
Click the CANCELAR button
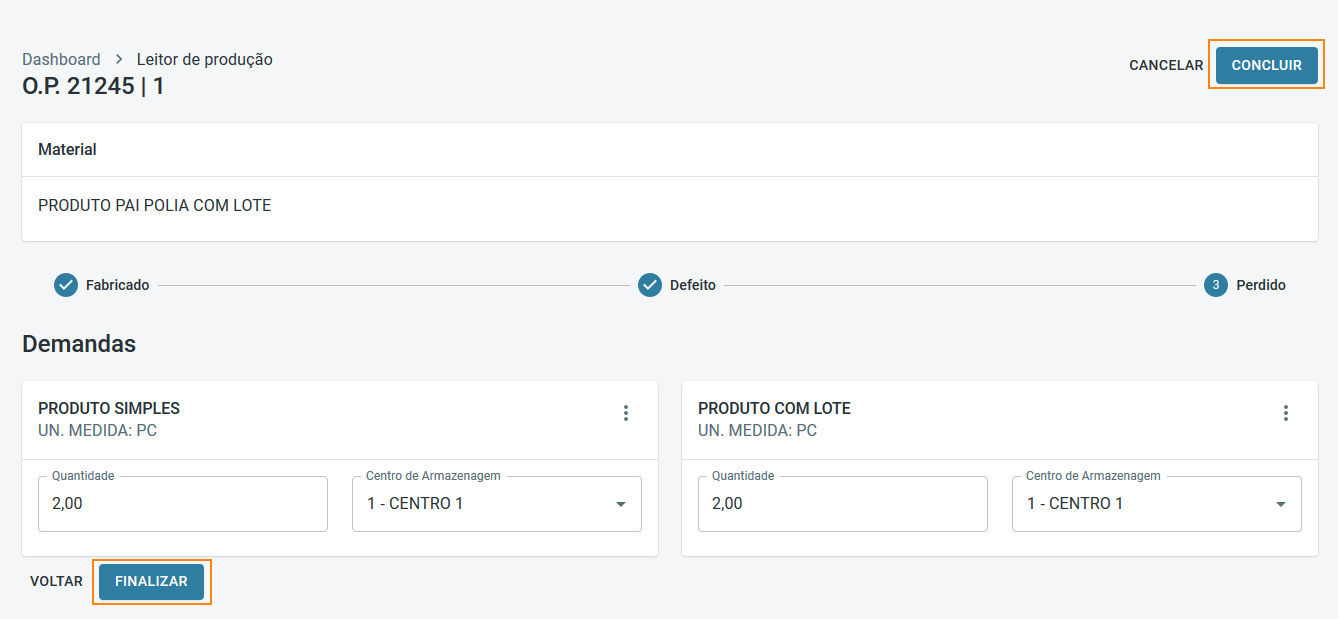(x=1166, y=65)
